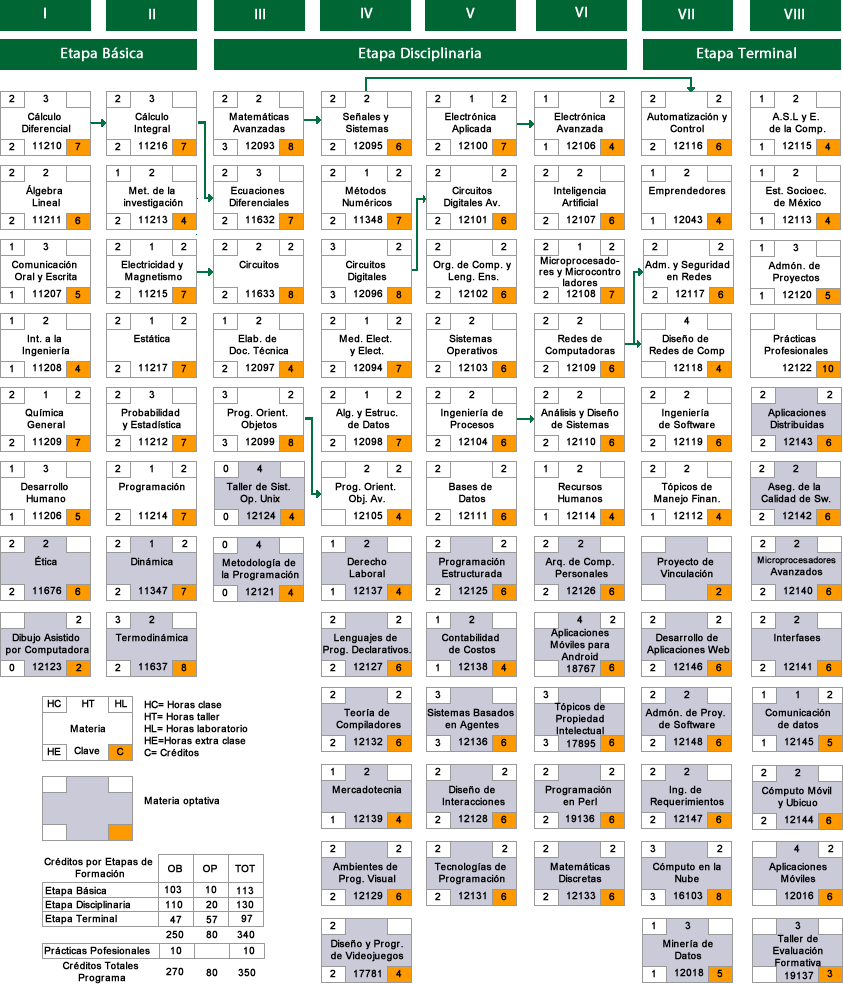Click the Derecho Laboral elective
Screen dimensions: 843x984
(367, 569)
